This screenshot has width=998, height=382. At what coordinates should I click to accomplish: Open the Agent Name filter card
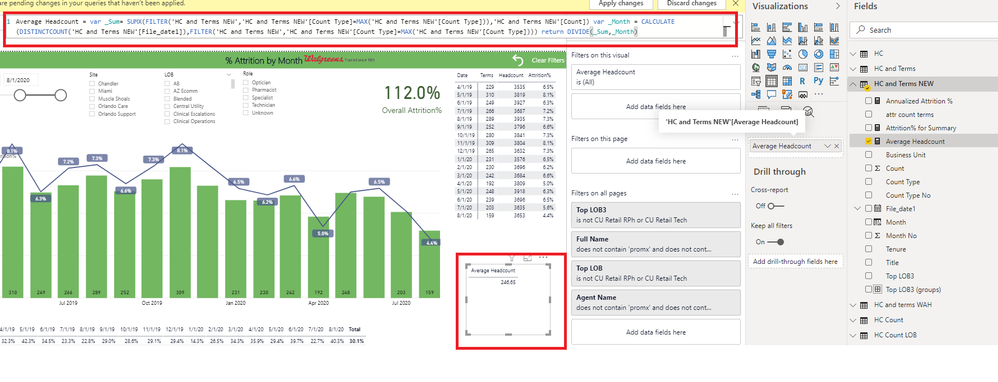pyautogui.click(x=656, y=302)
